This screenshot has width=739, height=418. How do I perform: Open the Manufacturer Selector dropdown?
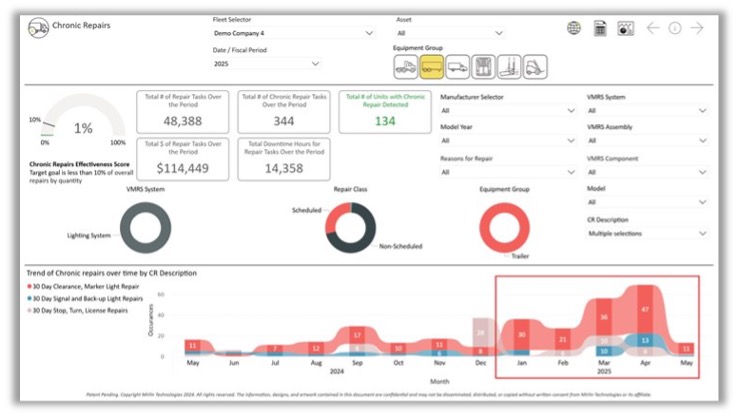pos(508,111)
